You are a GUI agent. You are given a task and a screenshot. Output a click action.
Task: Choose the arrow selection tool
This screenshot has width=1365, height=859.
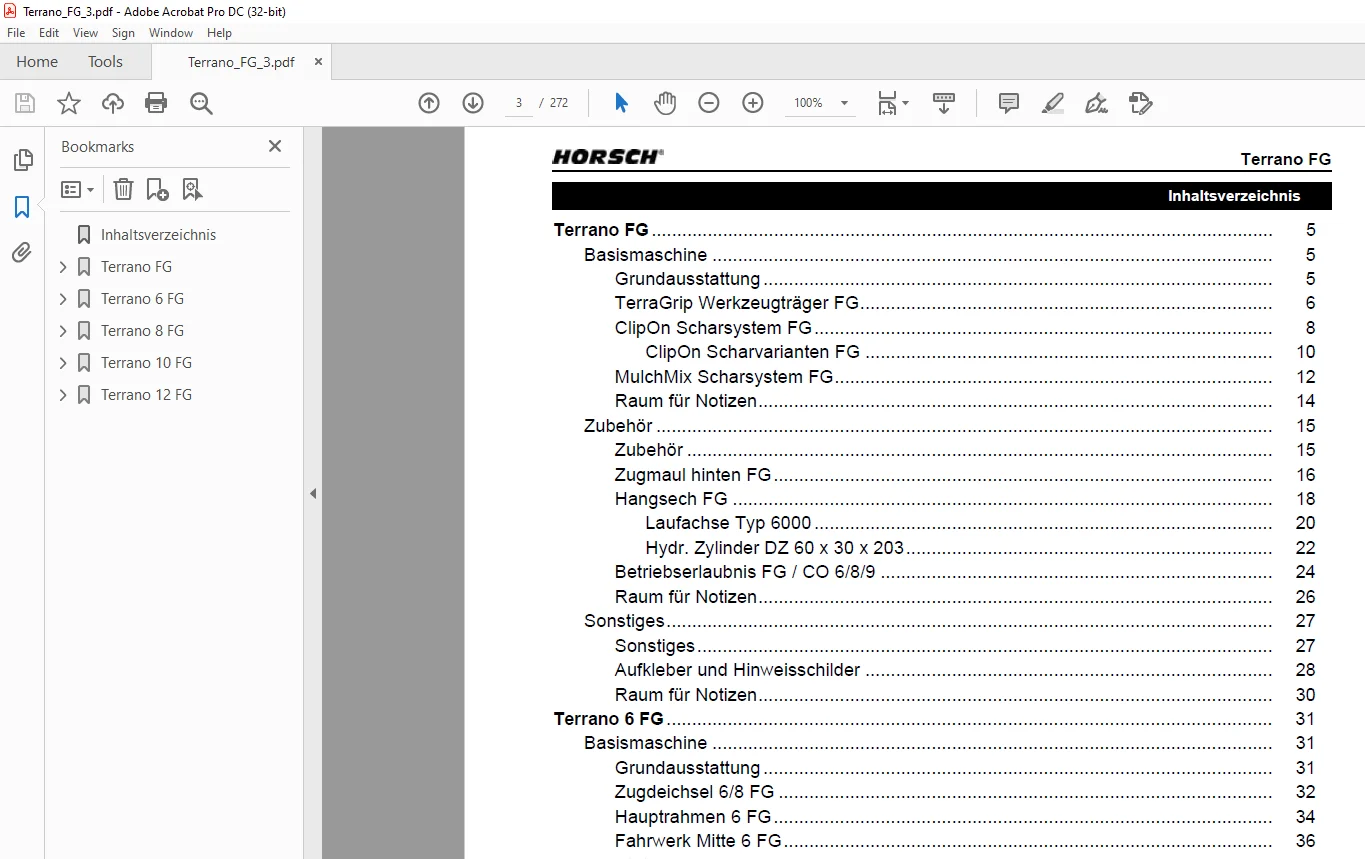[x=621, y=103]
